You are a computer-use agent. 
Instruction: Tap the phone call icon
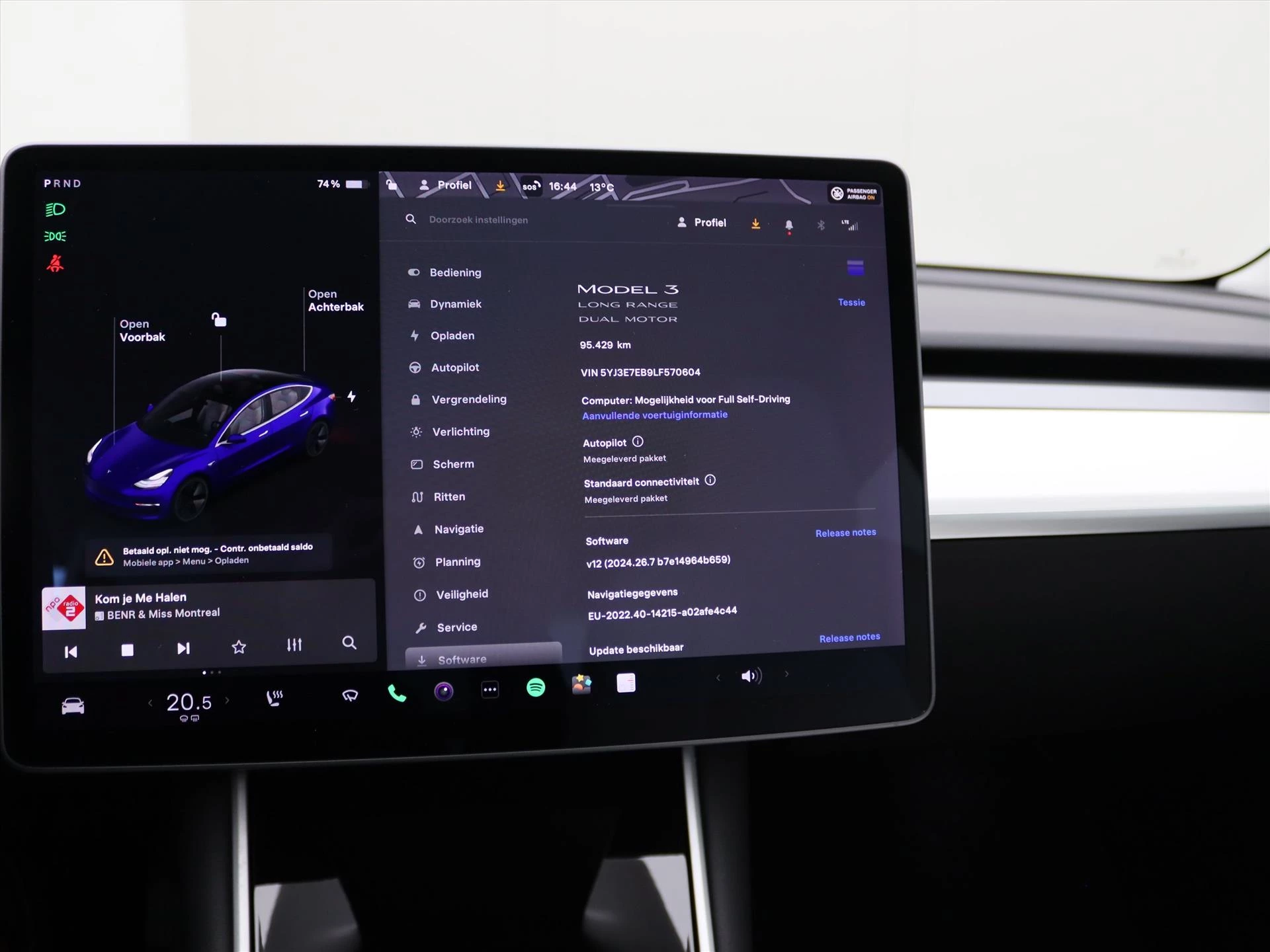pos(396,688)
